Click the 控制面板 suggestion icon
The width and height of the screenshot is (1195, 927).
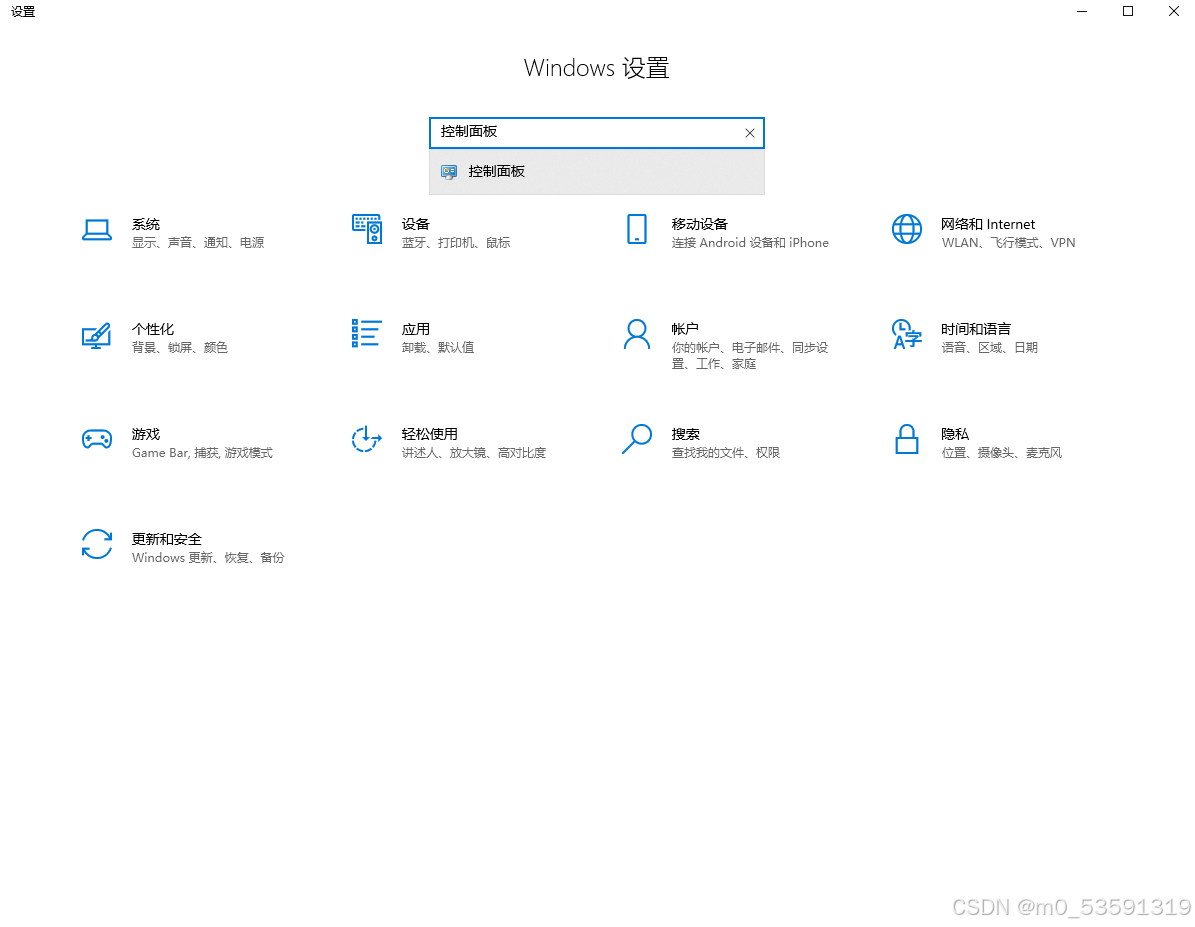tap(449, 172)
